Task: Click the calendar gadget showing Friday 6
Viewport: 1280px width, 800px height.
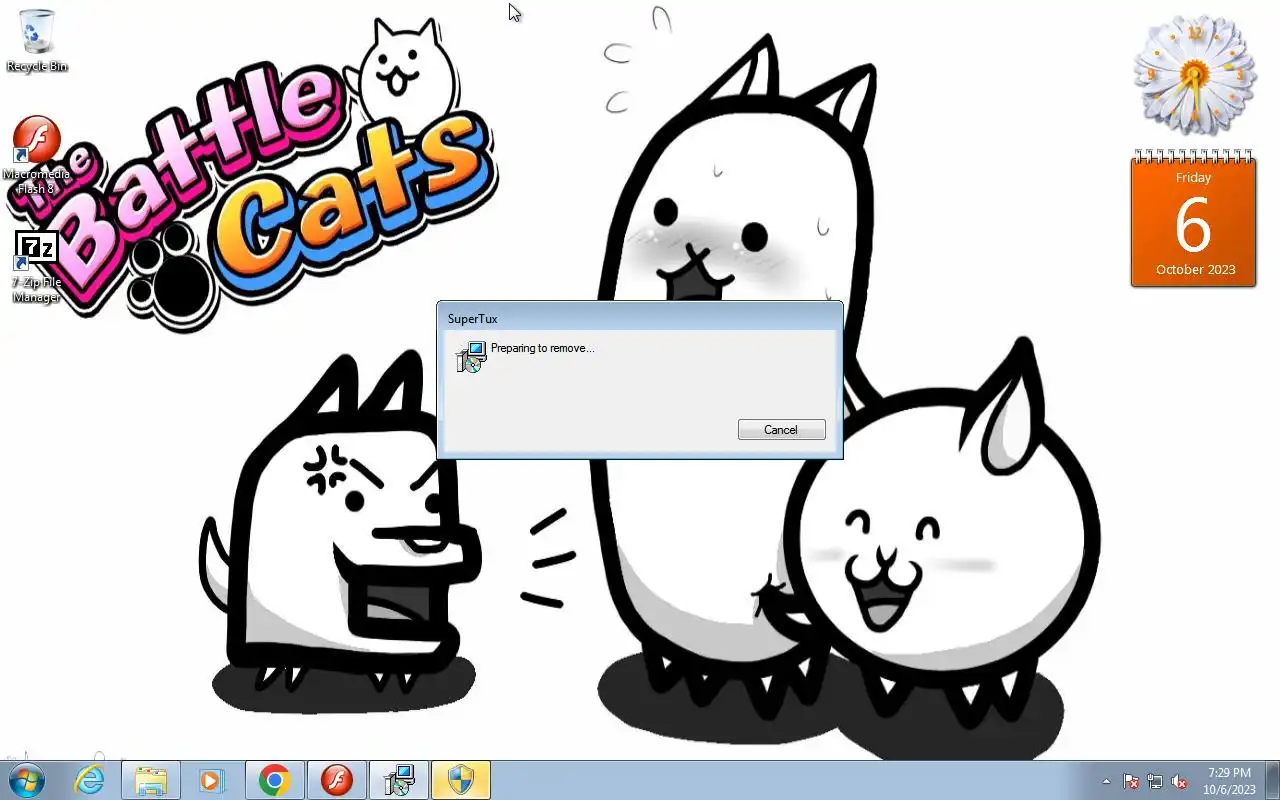Action: tap(1193, 218)
